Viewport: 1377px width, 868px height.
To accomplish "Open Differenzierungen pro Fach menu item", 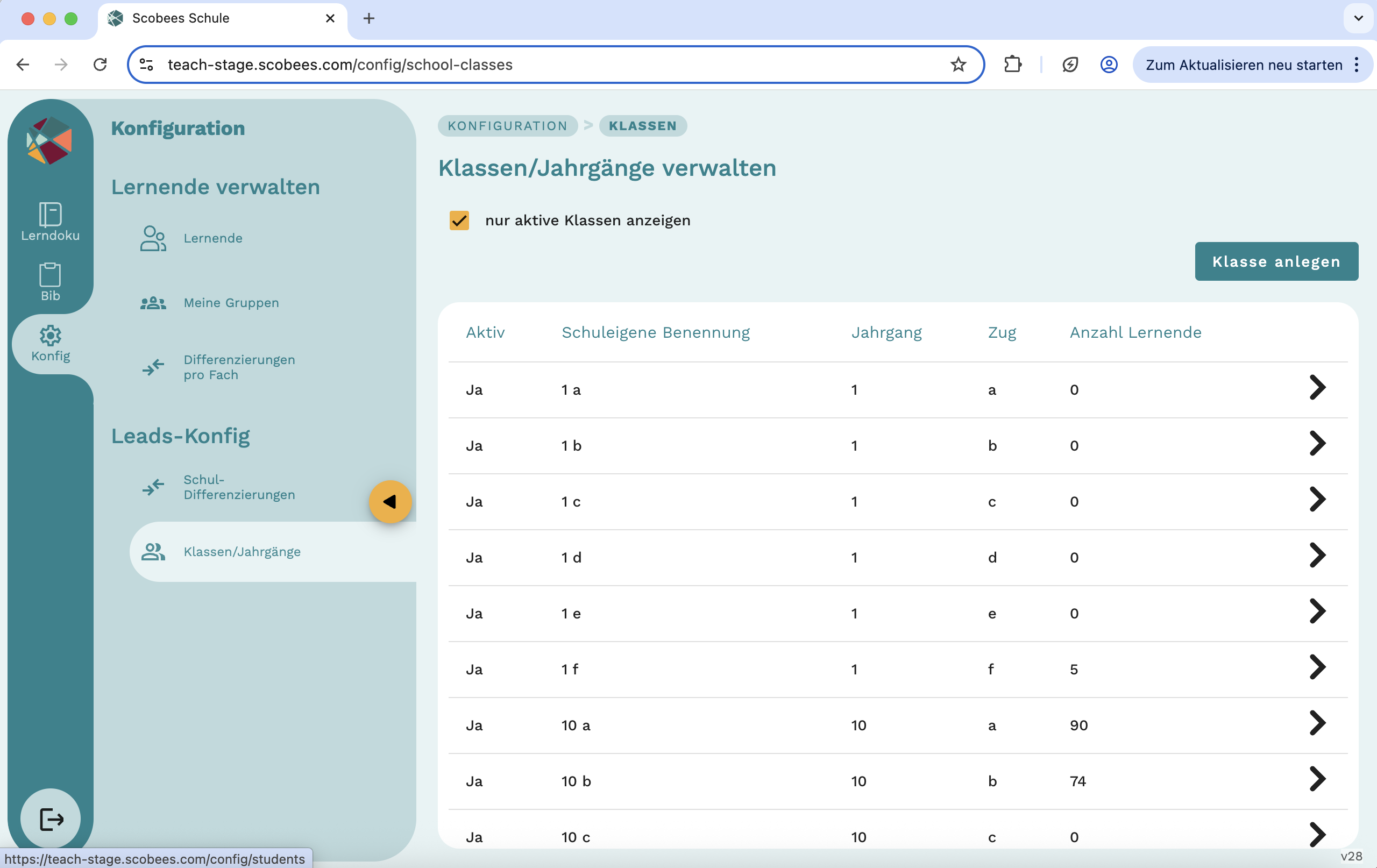I will 238,367.
